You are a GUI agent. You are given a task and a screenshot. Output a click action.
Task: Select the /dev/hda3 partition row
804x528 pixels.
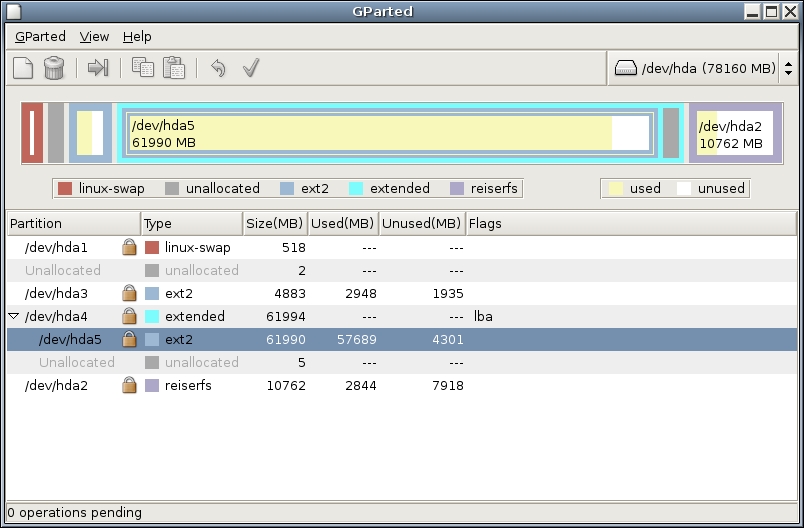pyautogui.click(x=402, y=293)
